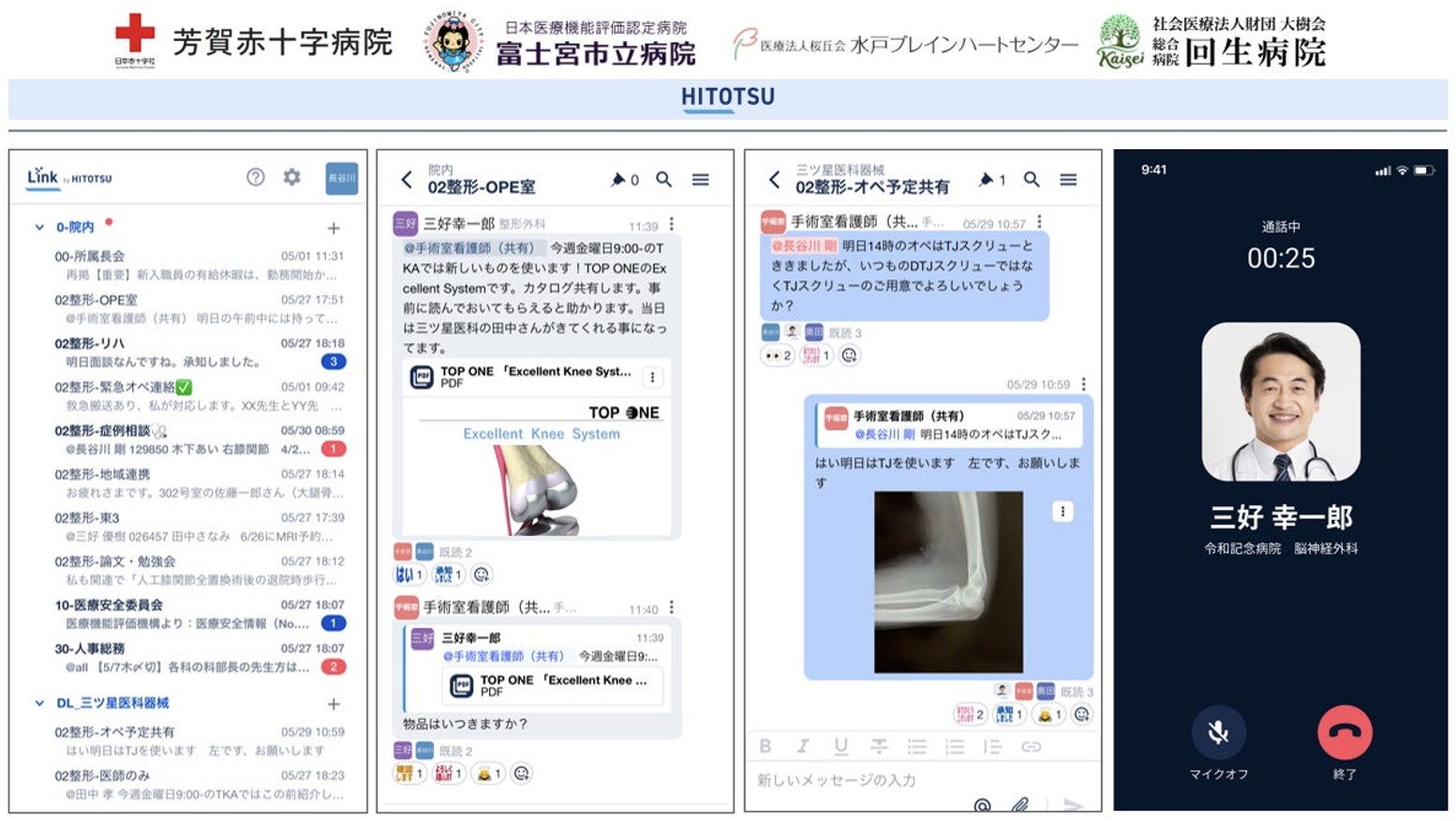Open the hamburger menu in 02整形-オペ予定共有 chat
Screen dimensions: 1456x821
point(1068,180)
